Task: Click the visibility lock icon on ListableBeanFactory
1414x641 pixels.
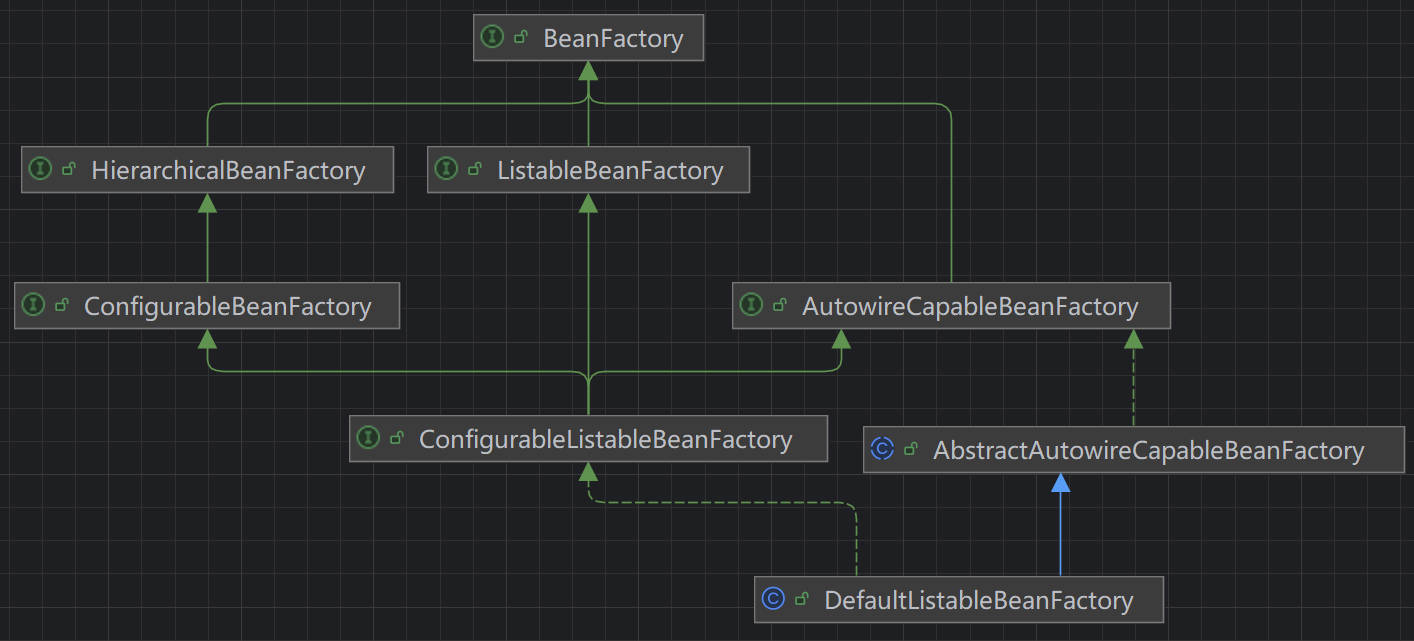Action: coord(475,169)
